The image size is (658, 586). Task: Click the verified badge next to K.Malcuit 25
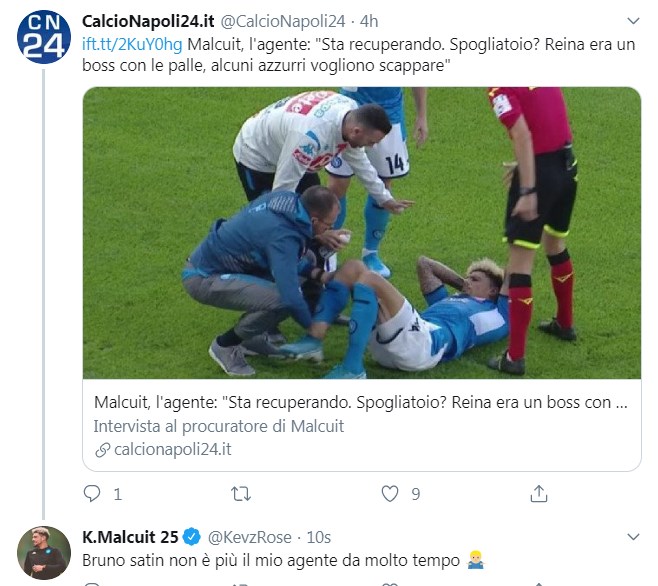(x=192, y=537)
